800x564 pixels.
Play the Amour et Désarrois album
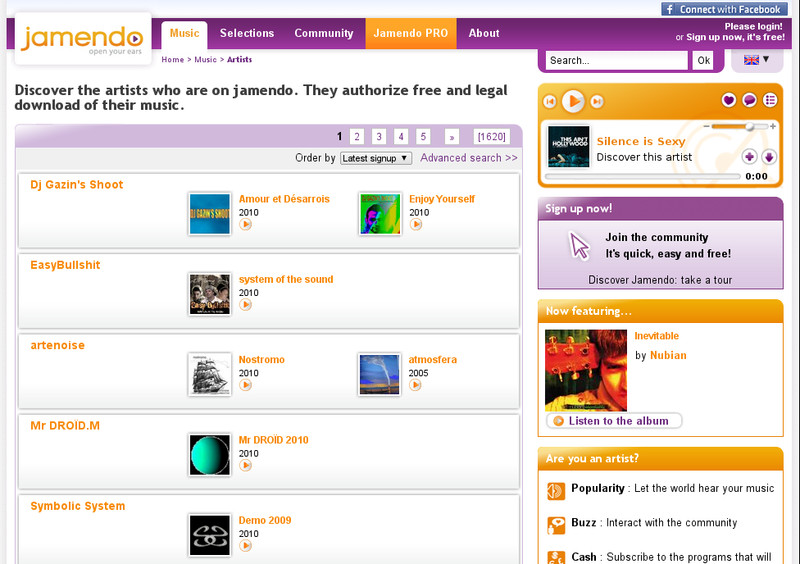(245, 225)
